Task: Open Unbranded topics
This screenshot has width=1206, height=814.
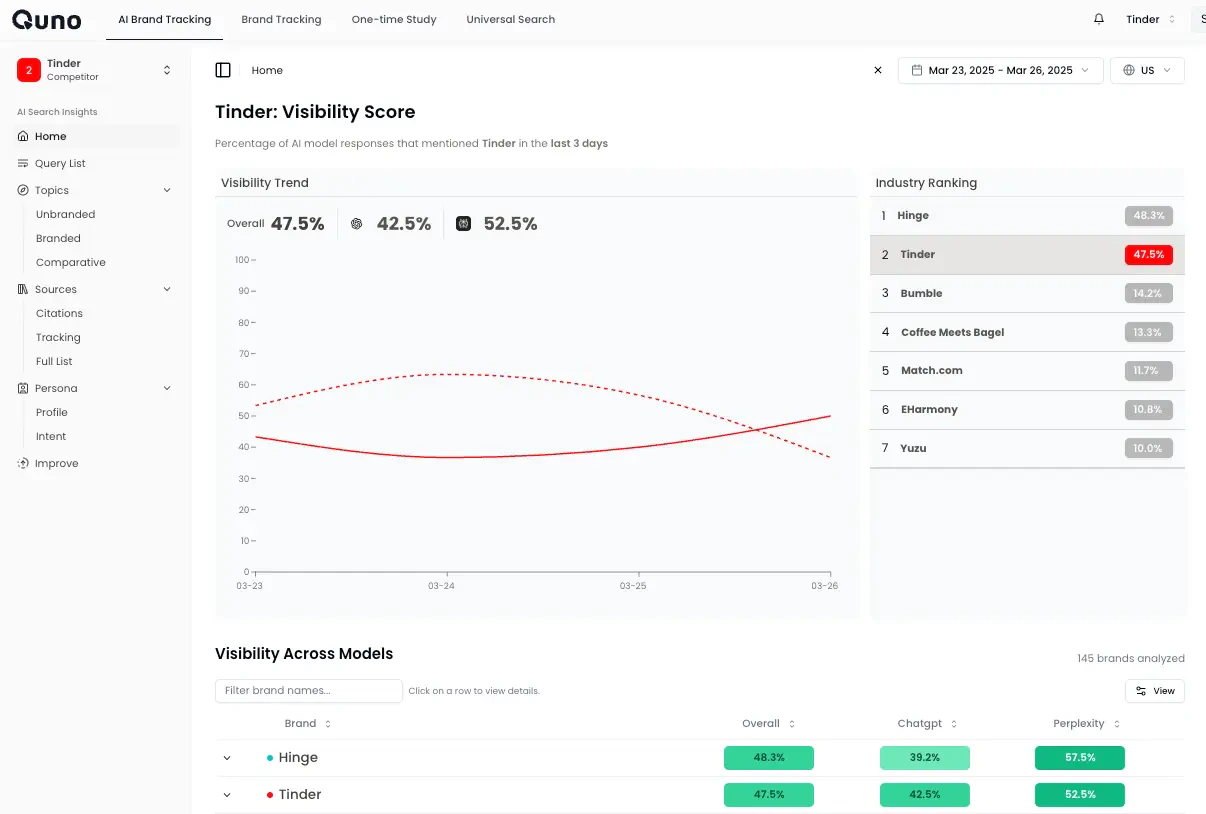Action: pyautogui.click(x=65, y=214)
